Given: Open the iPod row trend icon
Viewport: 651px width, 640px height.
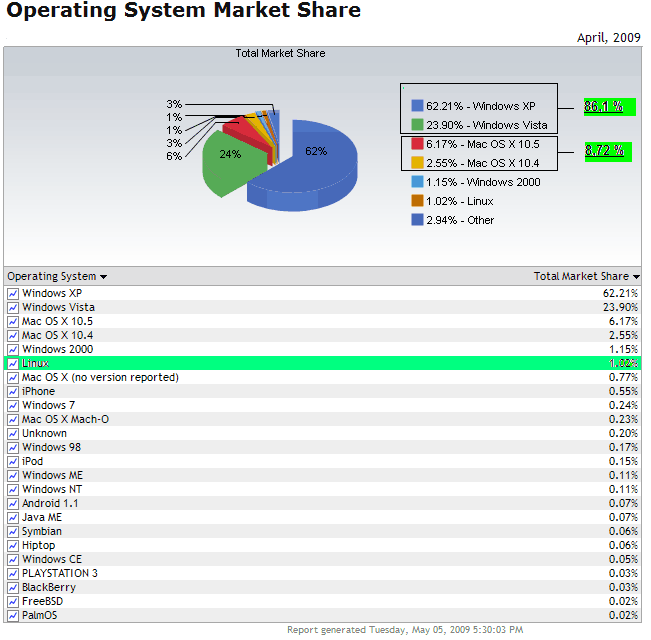Looking at the screenshot, I should point(13,462).
